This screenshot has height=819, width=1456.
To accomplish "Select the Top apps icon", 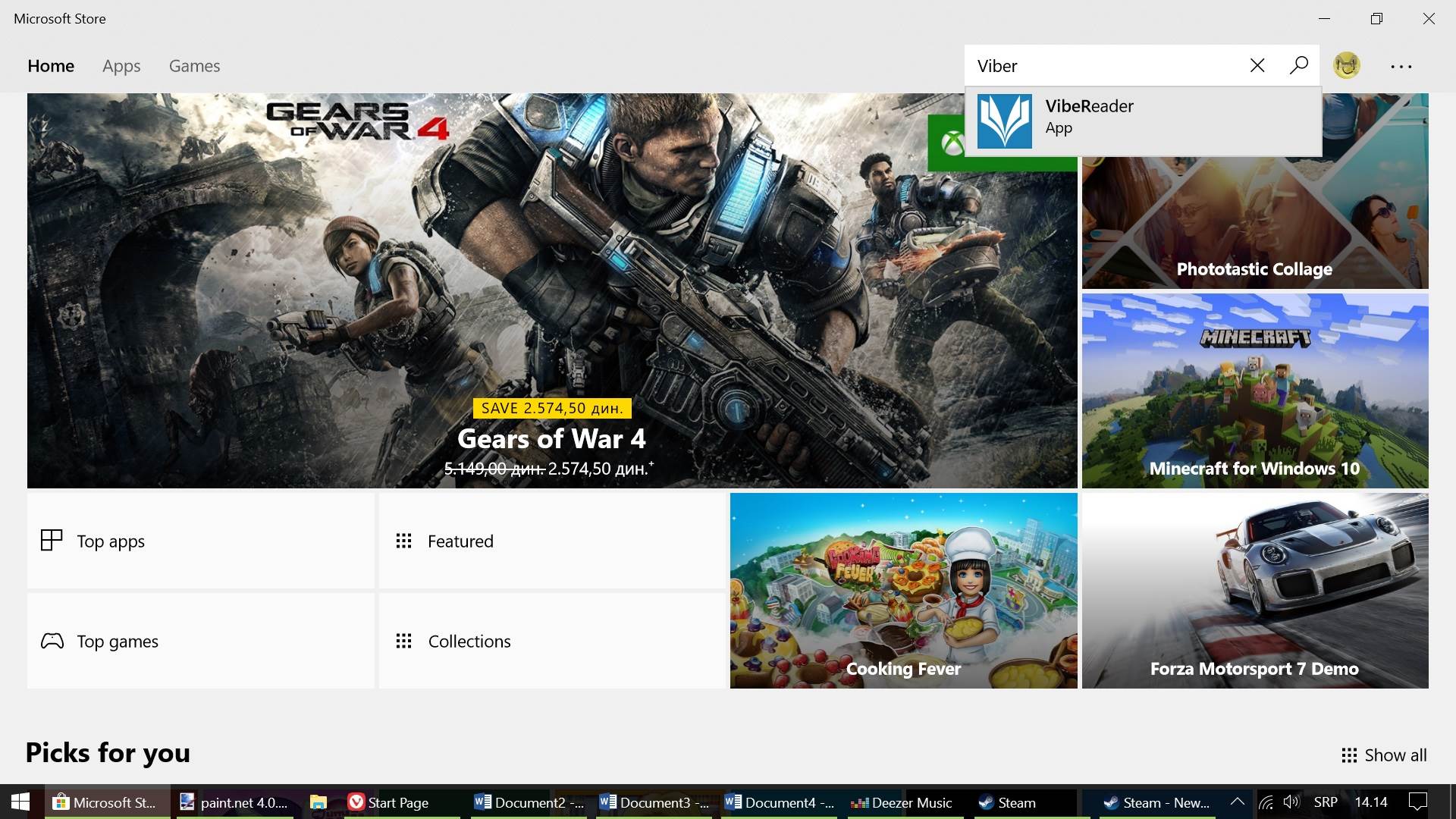I will point(51,541).
